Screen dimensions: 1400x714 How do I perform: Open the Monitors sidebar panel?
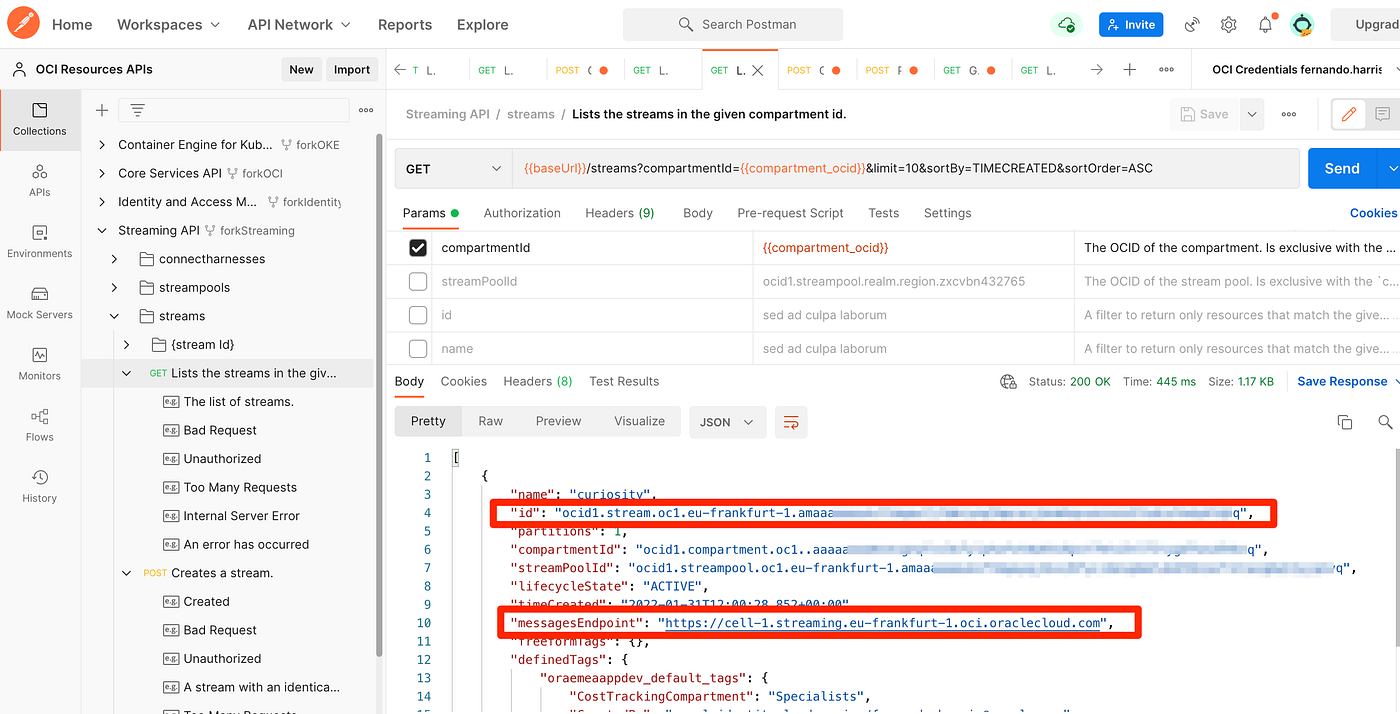[x=40, y=363]
